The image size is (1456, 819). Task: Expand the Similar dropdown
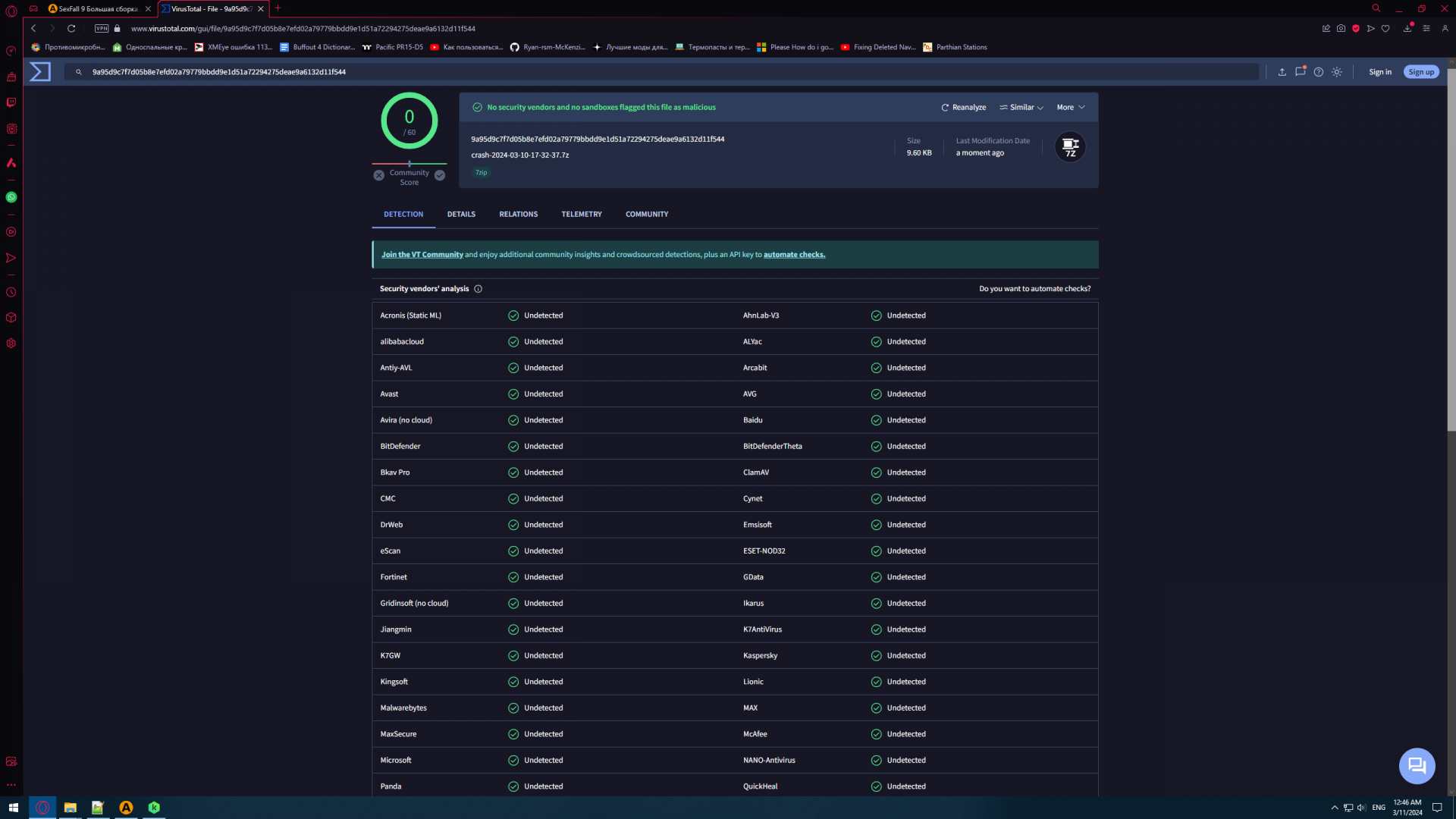(x=1021, y=108)
